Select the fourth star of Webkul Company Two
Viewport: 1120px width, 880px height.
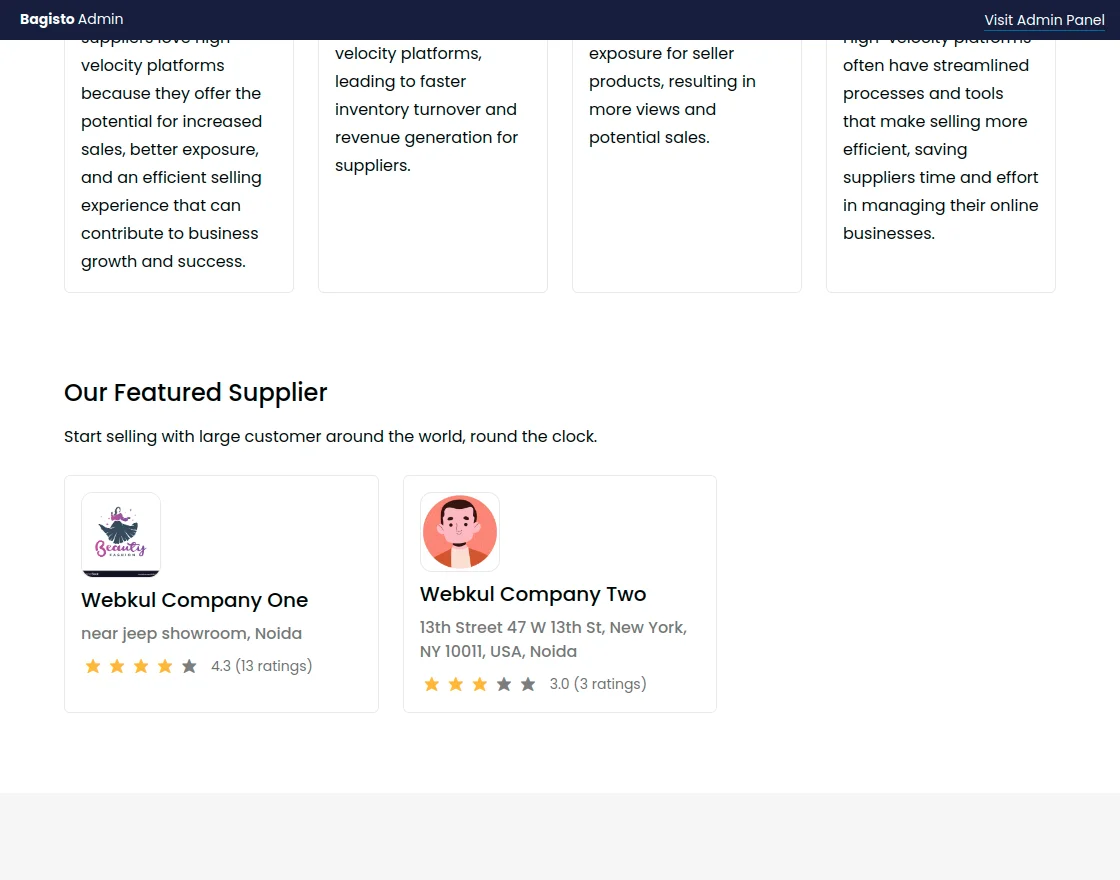click(503, 684)
